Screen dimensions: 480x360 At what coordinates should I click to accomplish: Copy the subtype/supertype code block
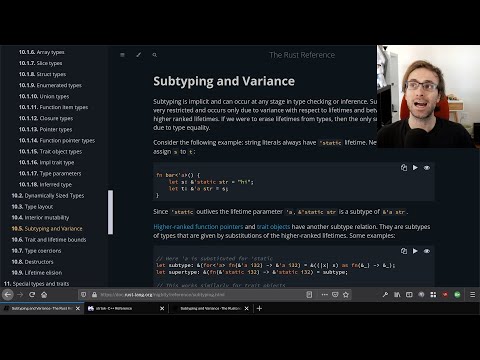[404, 251]
